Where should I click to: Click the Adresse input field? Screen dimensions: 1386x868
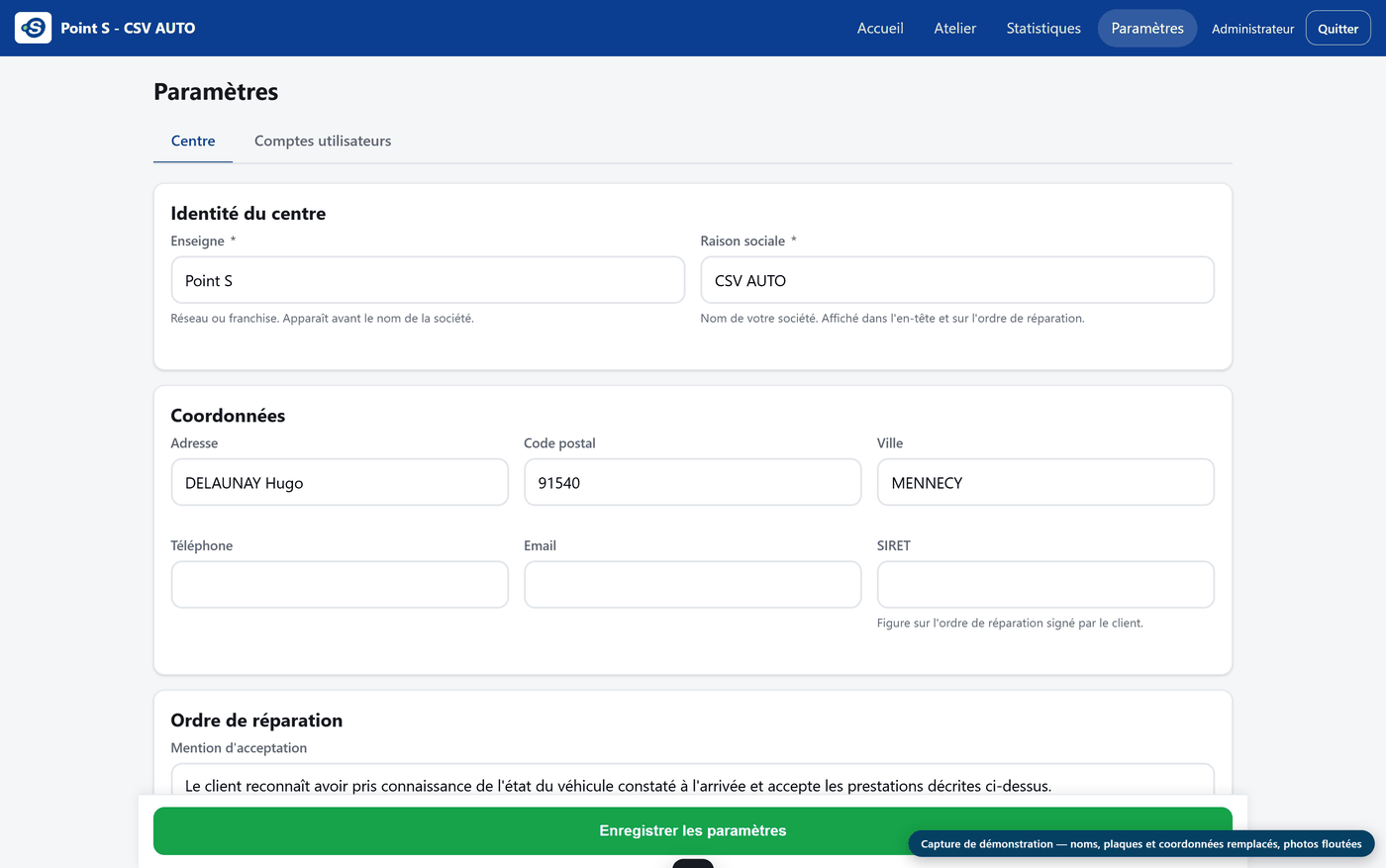340,482
